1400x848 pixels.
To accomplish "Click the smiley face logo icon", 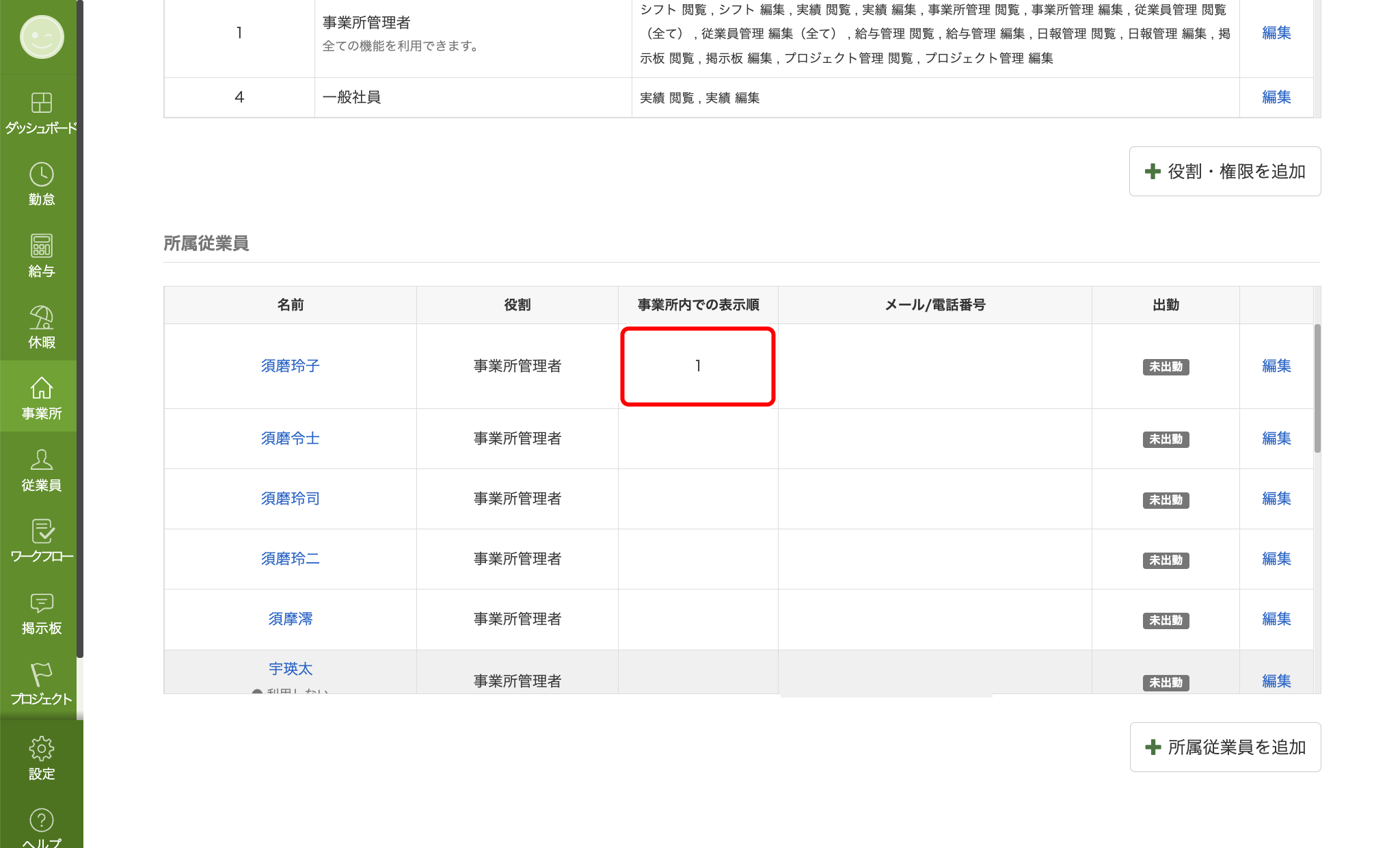I will (41, 37).
